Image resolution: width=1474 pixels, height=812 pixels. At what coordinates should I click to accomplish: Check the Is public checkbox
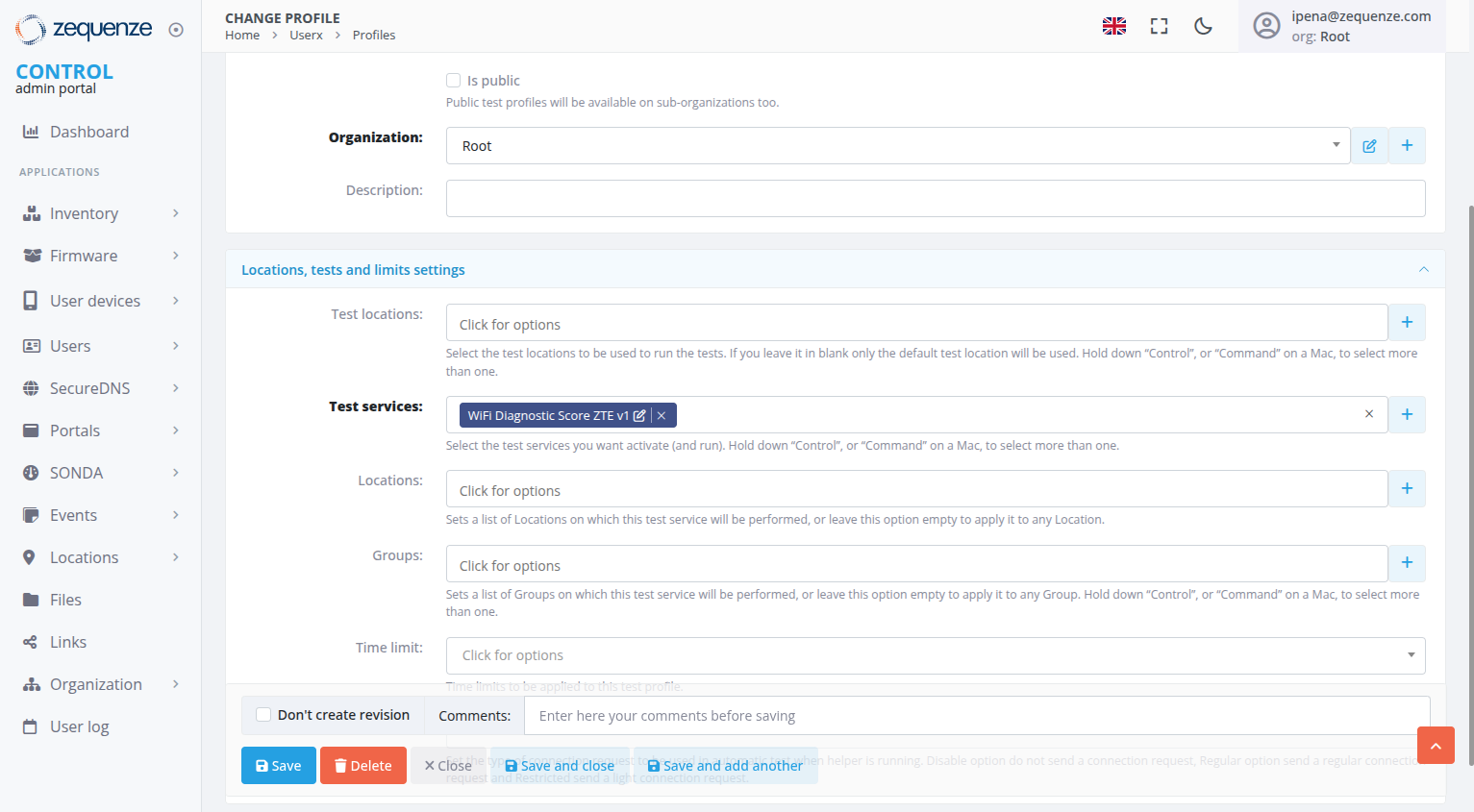[x=453, y=80]
